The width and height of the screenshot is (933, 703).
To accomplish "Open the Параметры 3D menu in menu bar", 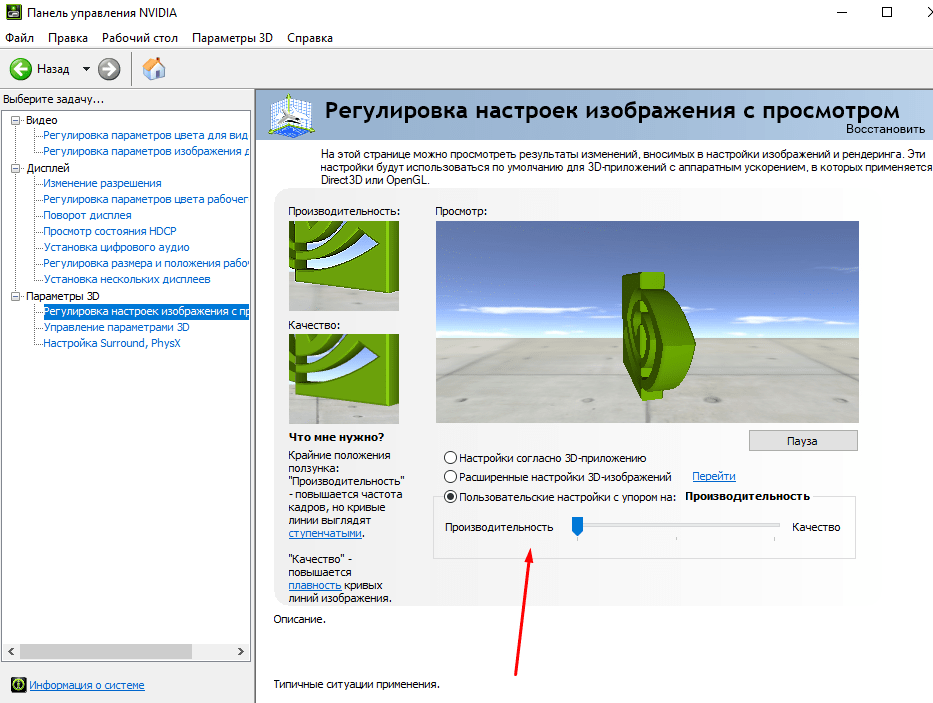I will (x=232, y=38).
